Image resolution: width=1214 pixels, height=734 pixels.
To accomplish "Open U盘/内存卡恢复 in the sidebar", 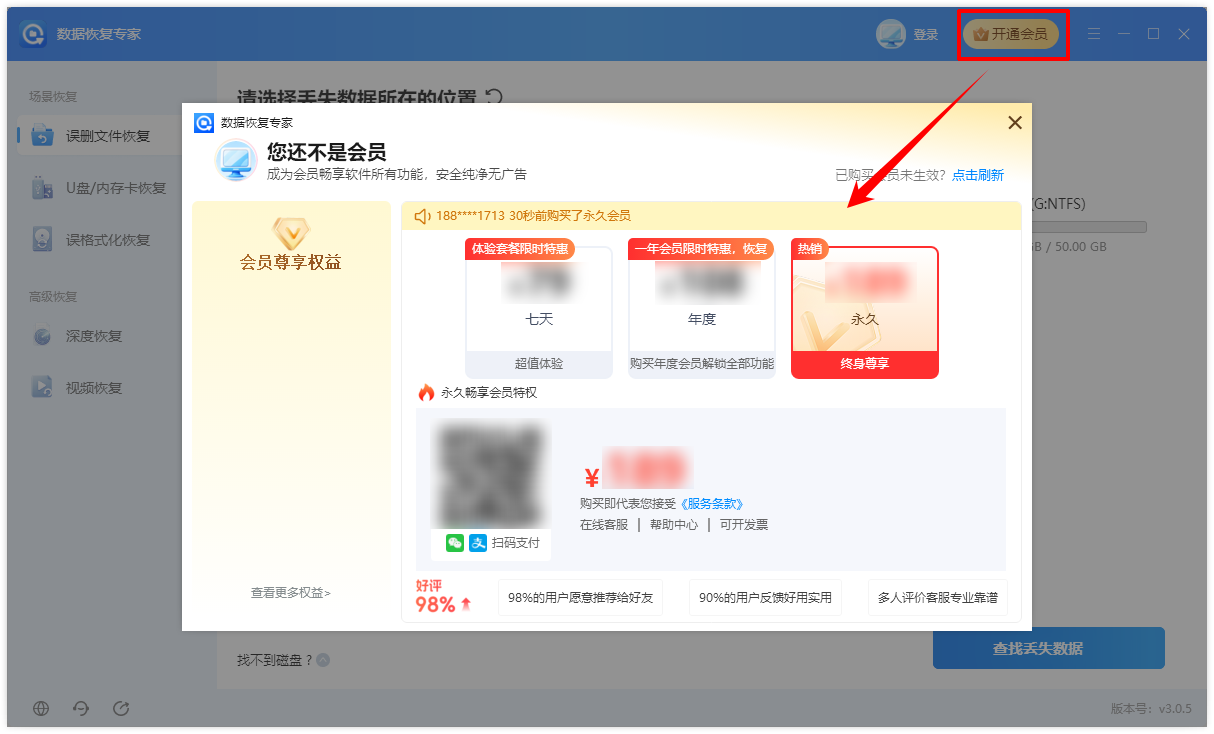I will point(99,188).
